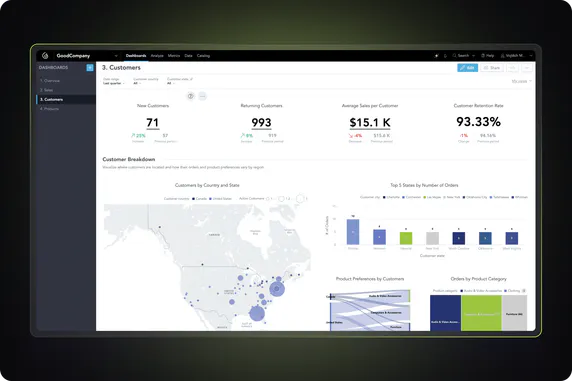Click the 93.33% retention rate value
Image resolution: width=572 pixels, height=381 pixels.
pos(478,122)
